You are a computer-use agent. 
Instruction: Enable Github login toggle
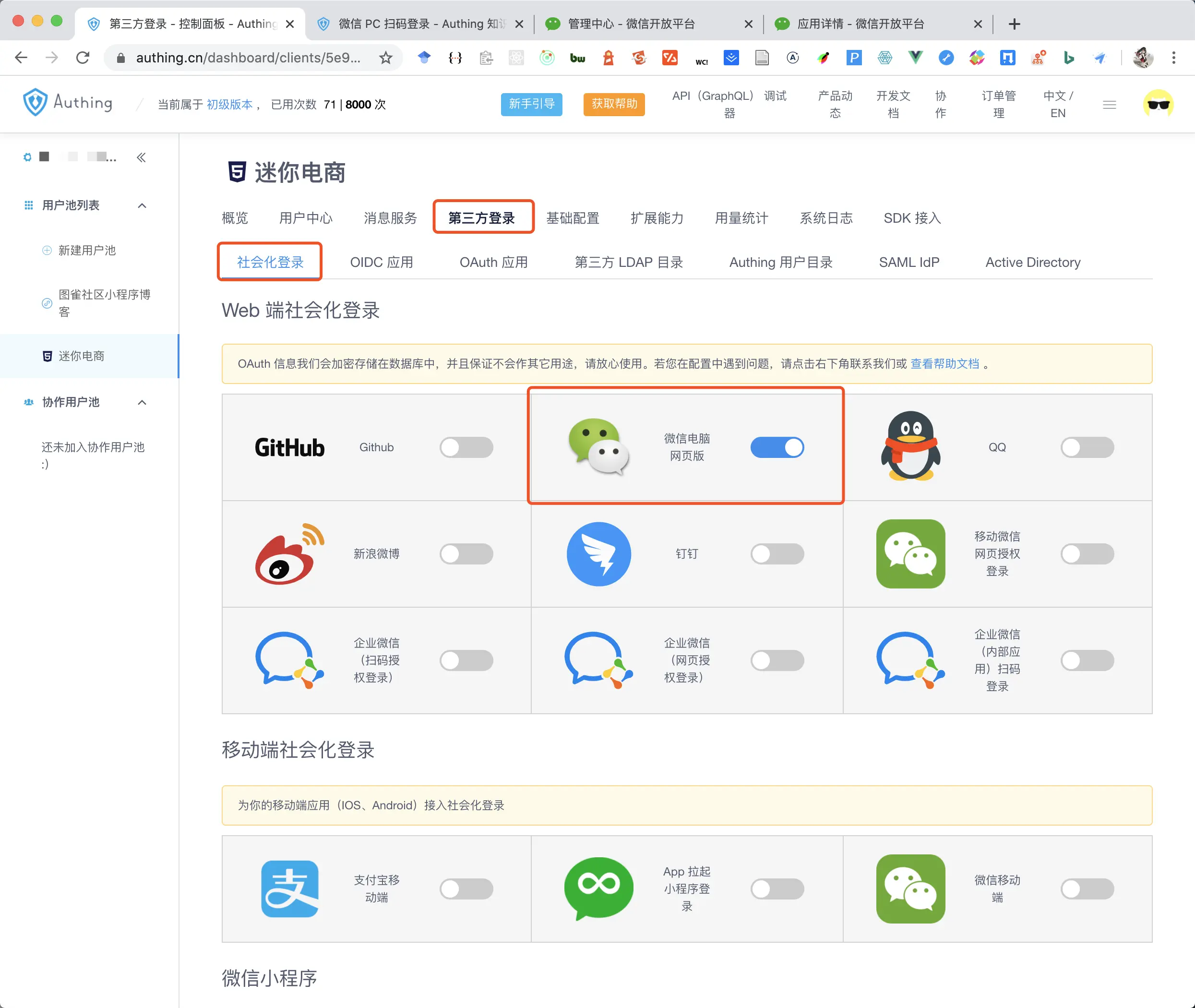coord(466,447)
